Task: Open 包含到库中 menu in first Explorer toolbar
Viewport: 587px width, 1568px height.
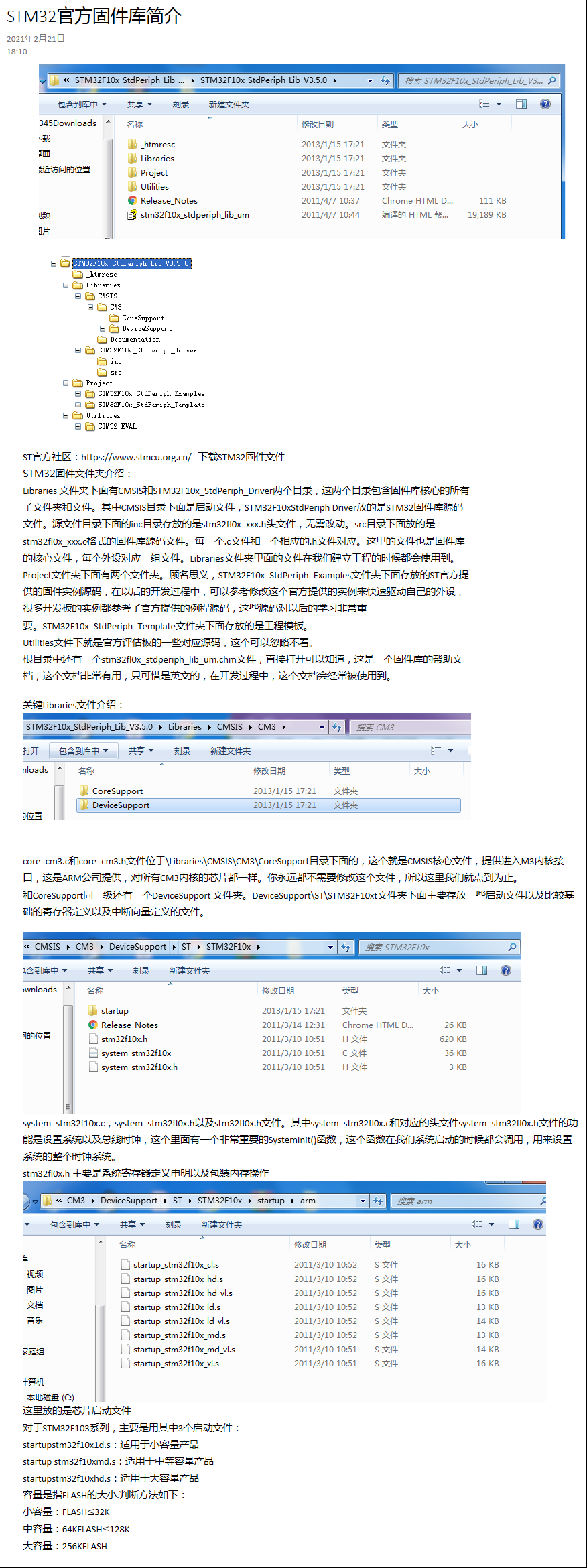Action: point(82,105)
